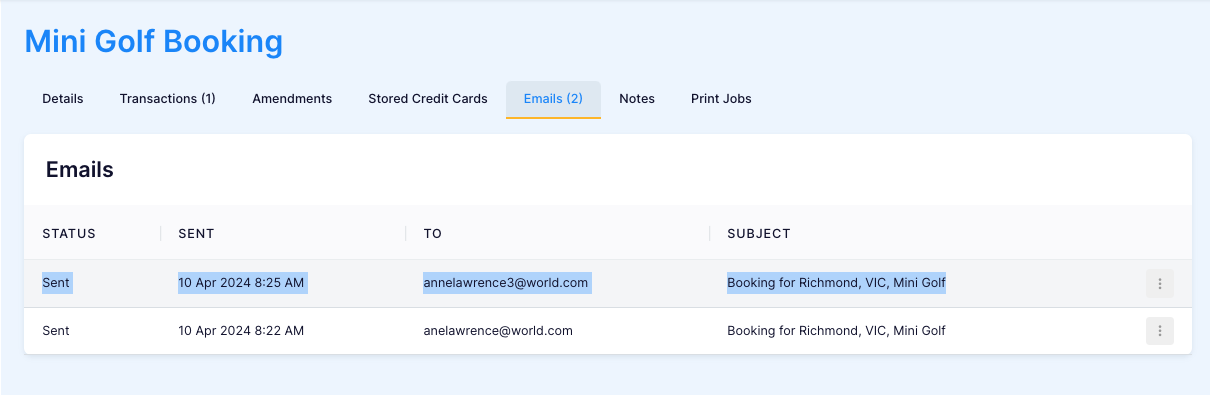Click recipient annelawrence3@world.com

click(x=505, y=283)
